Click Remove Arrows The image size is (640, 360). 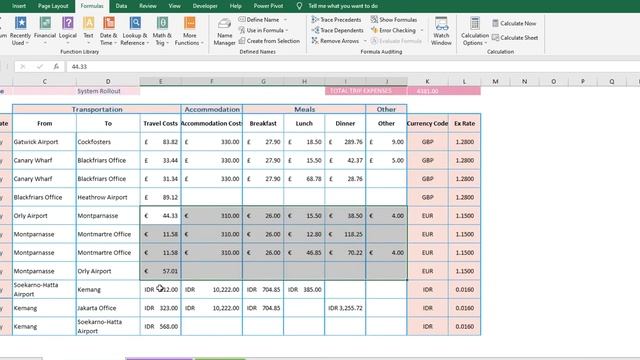(x=336, y=41)
